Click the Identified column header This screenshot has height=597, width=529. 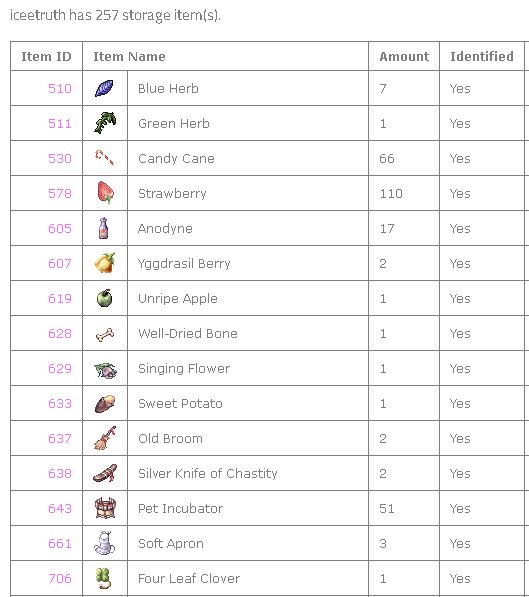click(x=482, y=56)
